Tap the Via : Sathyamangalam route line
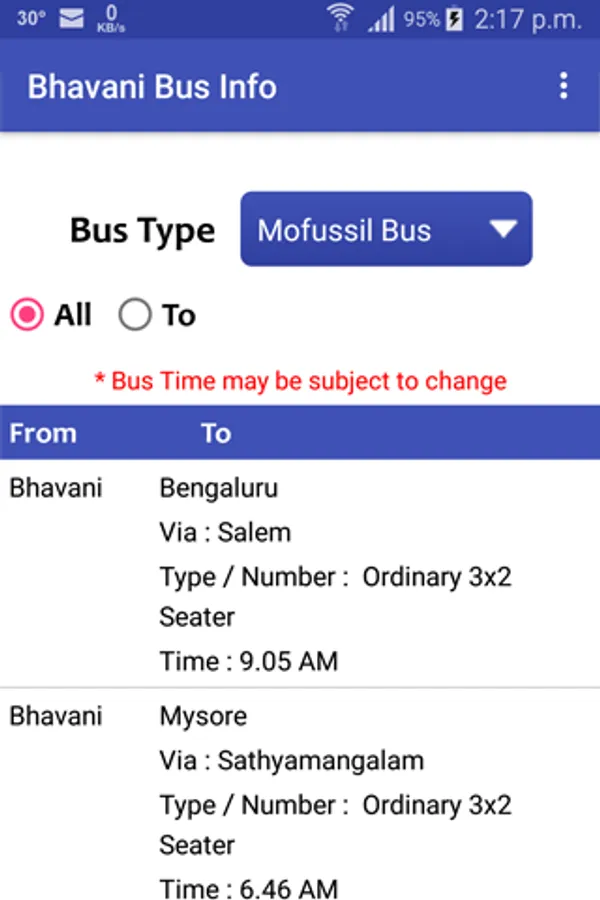 (291, 760)
